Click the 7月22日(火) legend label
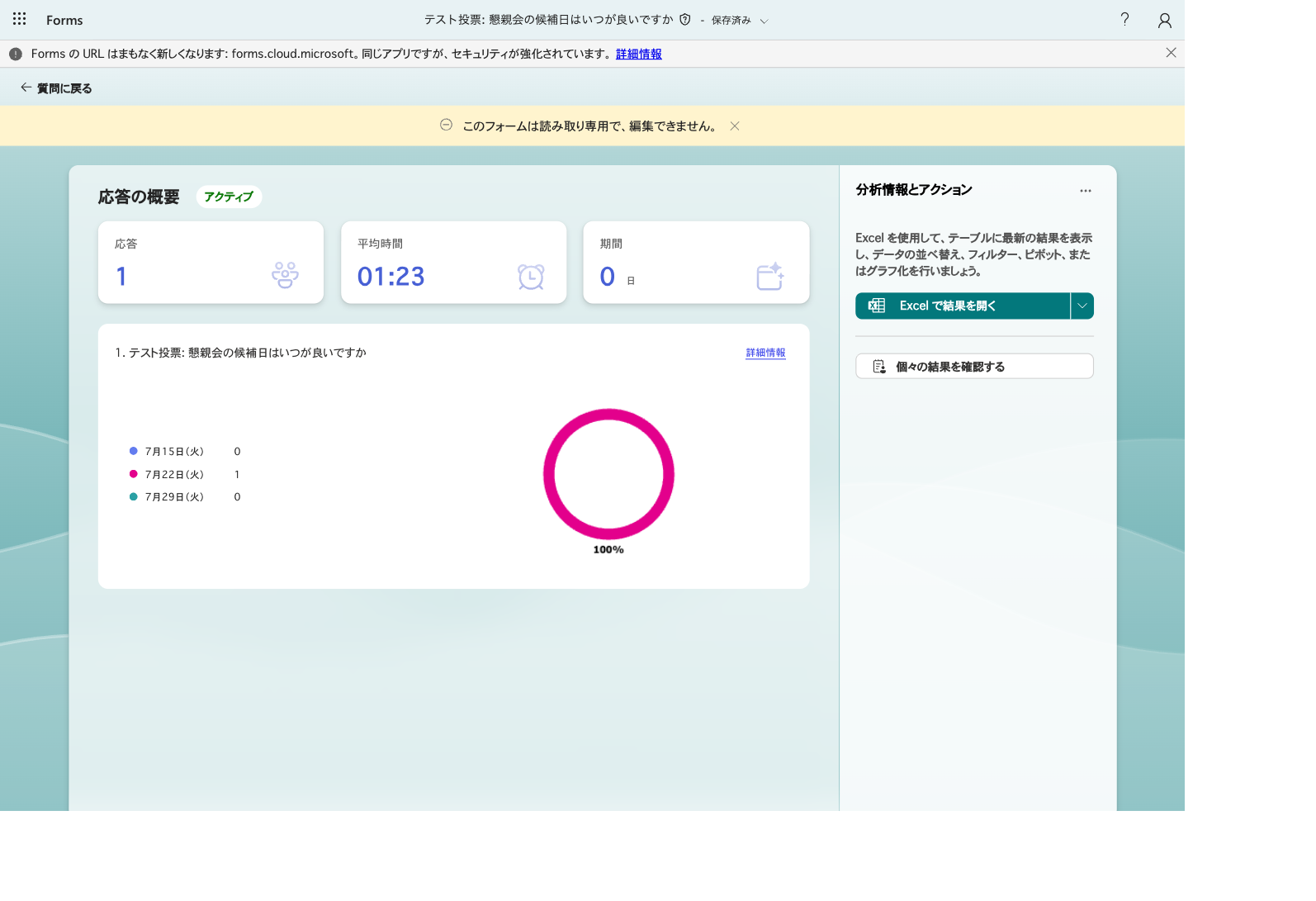Image resolution: width=1316 pixels, height=901 pixels. click(174, 475)
